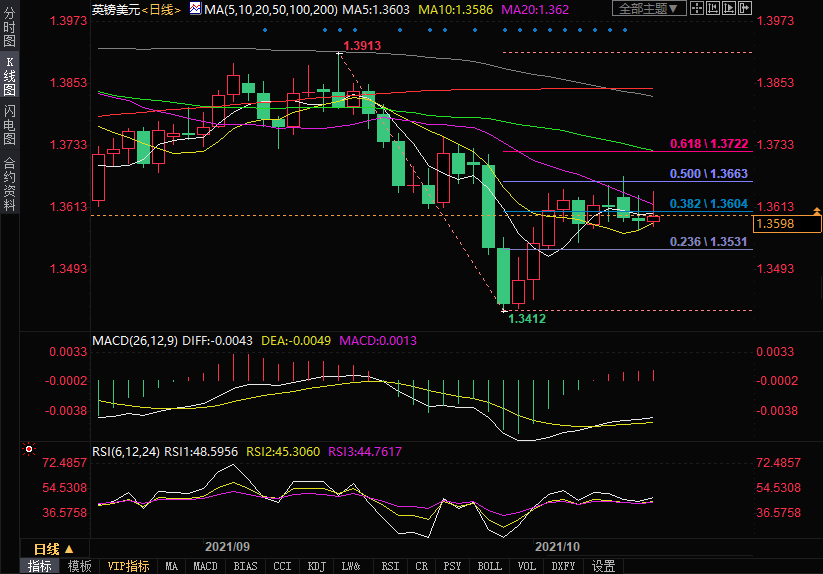
Task: Click the RSI panel red target icon
Action: [x=29, y=451]
